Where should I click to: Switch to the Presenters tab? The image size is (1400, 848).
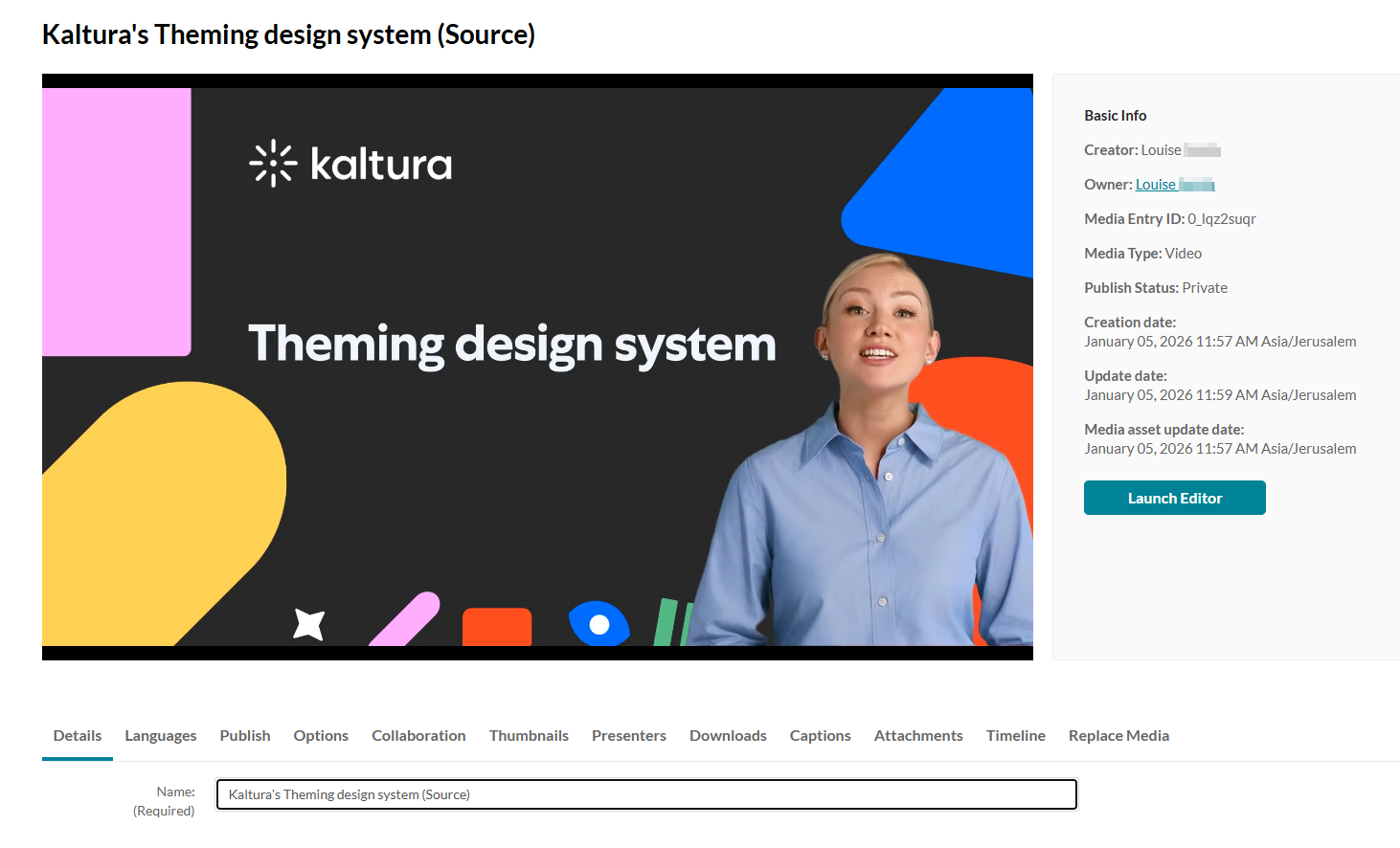[629, 735]
